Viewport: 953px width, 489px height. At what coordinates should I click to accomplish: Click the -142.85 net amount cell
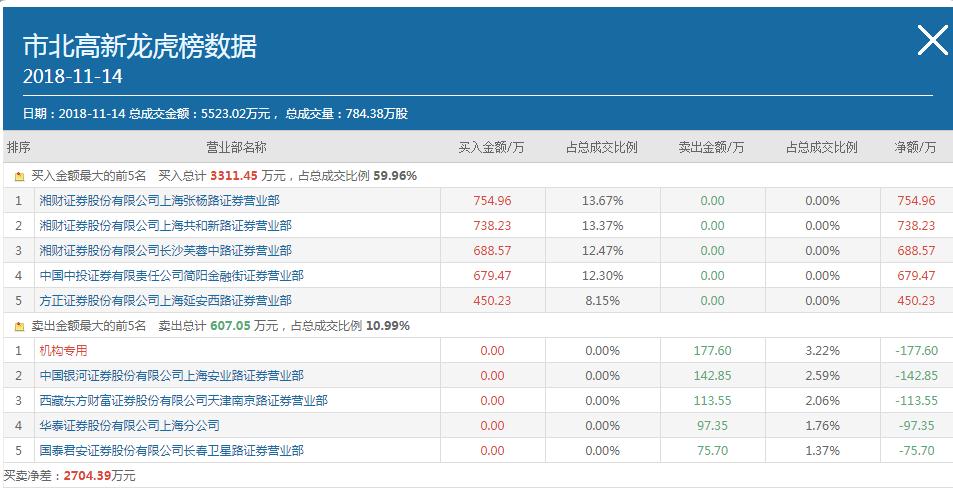pos(917,375)
